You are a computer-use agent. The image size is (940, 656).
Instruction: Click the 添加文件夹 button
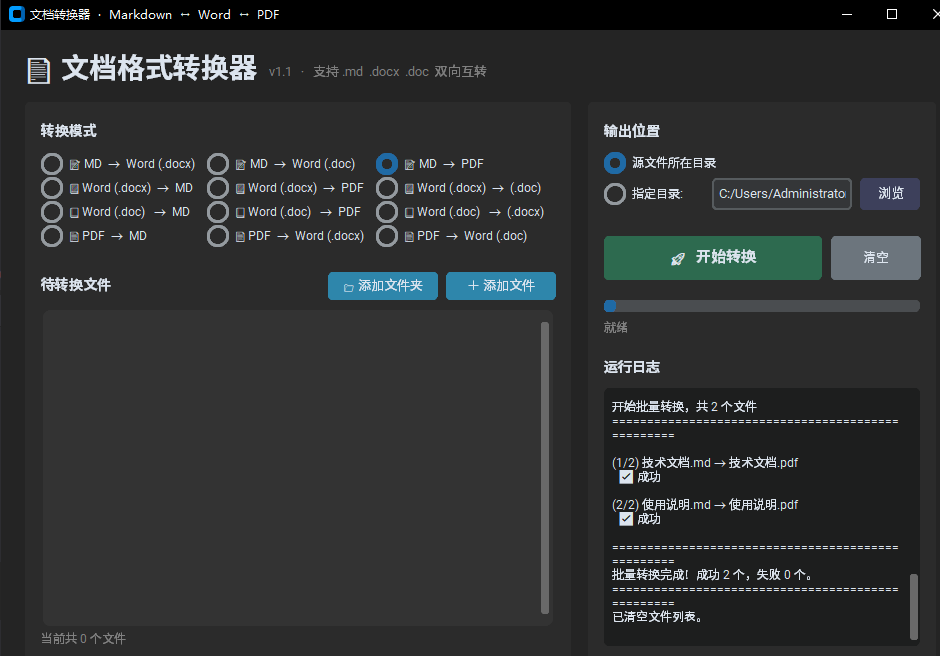point(382,286)
